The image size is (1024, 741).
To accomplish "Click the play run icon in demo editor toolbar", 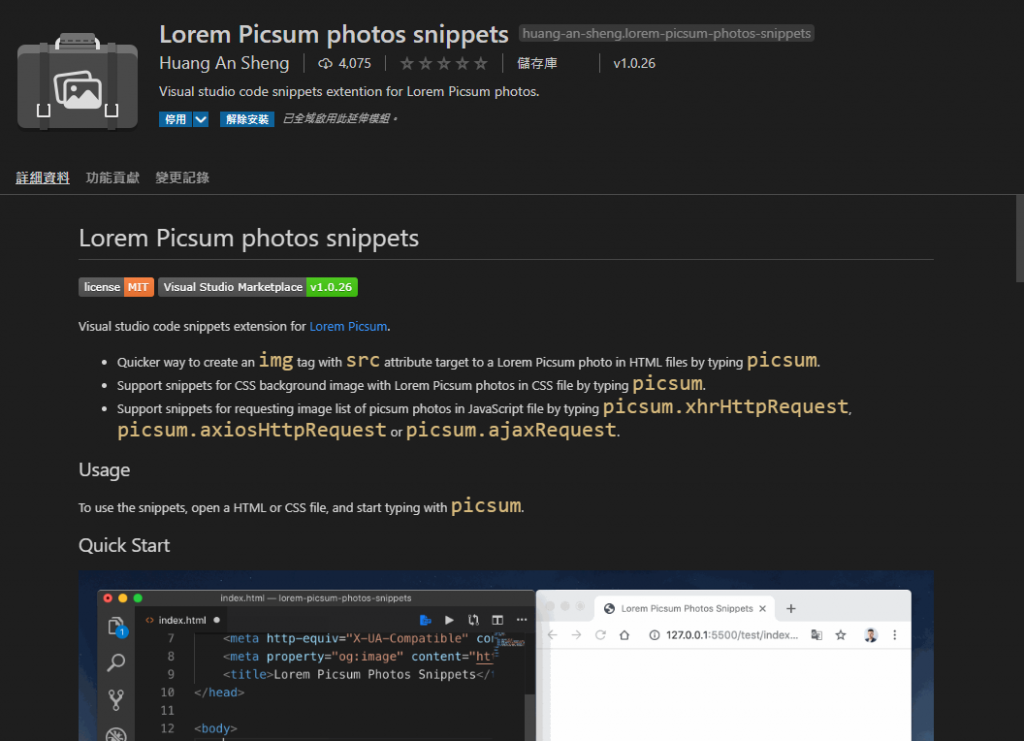I will pos(449,620).
